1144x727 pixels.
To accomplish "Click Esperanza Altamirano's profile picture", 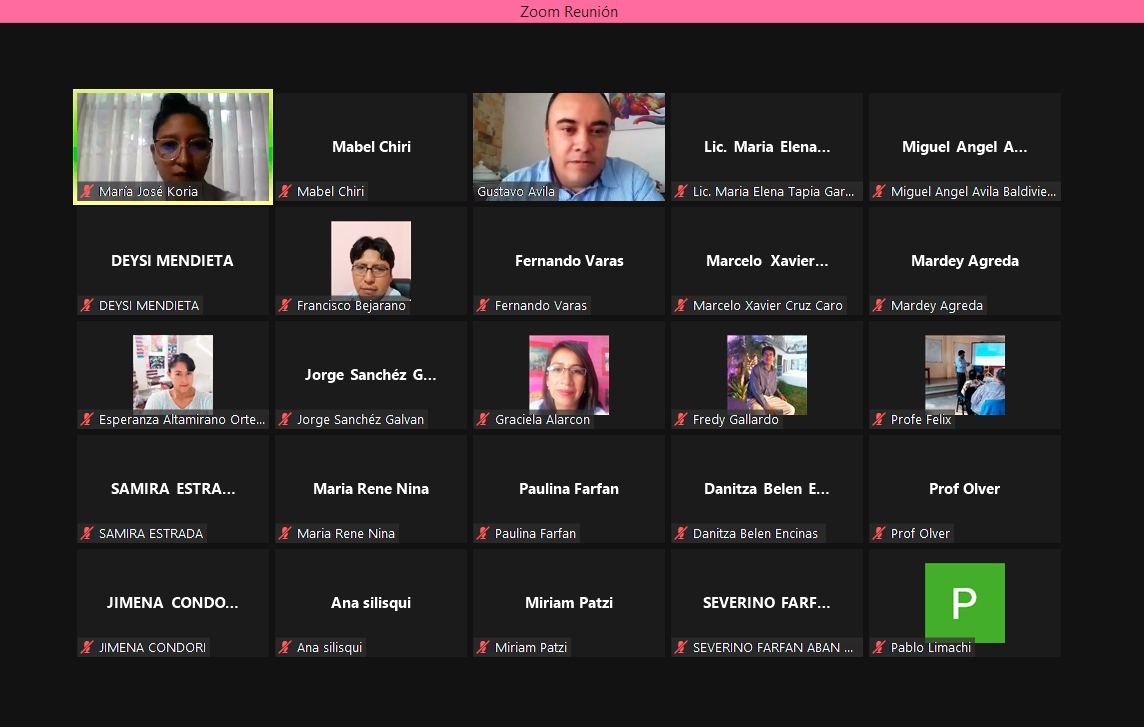I will click(x=173, y=371).
